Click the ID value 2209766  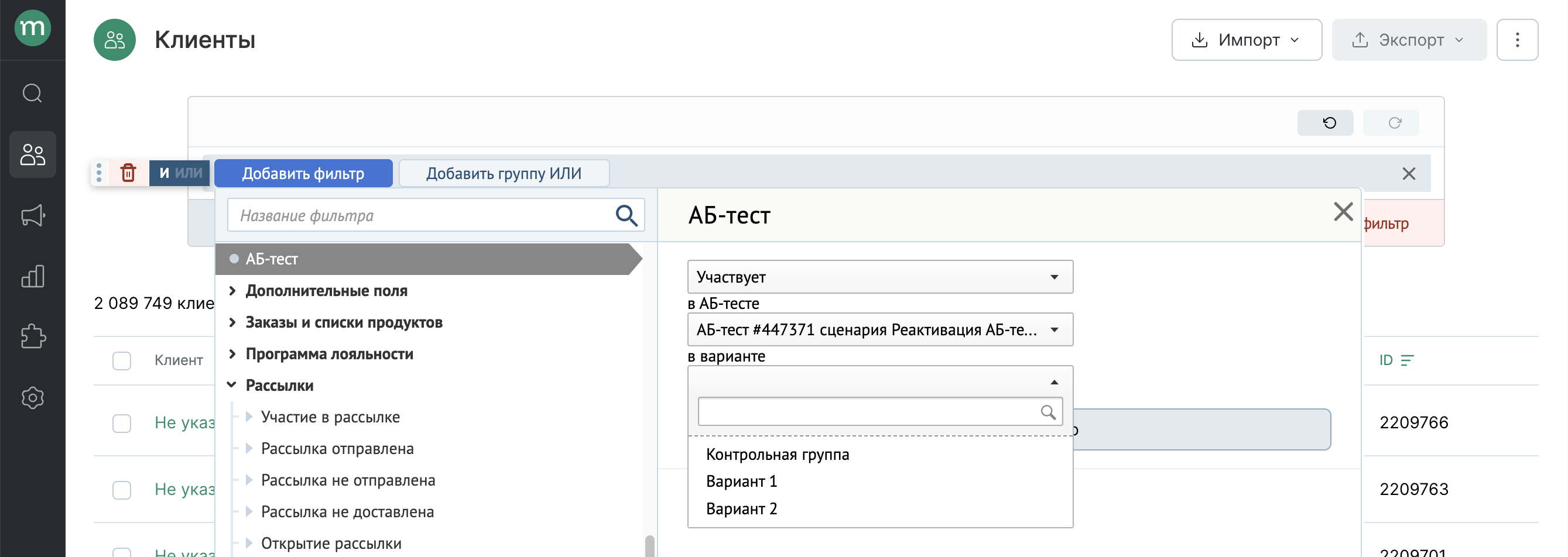(1413, 422)
